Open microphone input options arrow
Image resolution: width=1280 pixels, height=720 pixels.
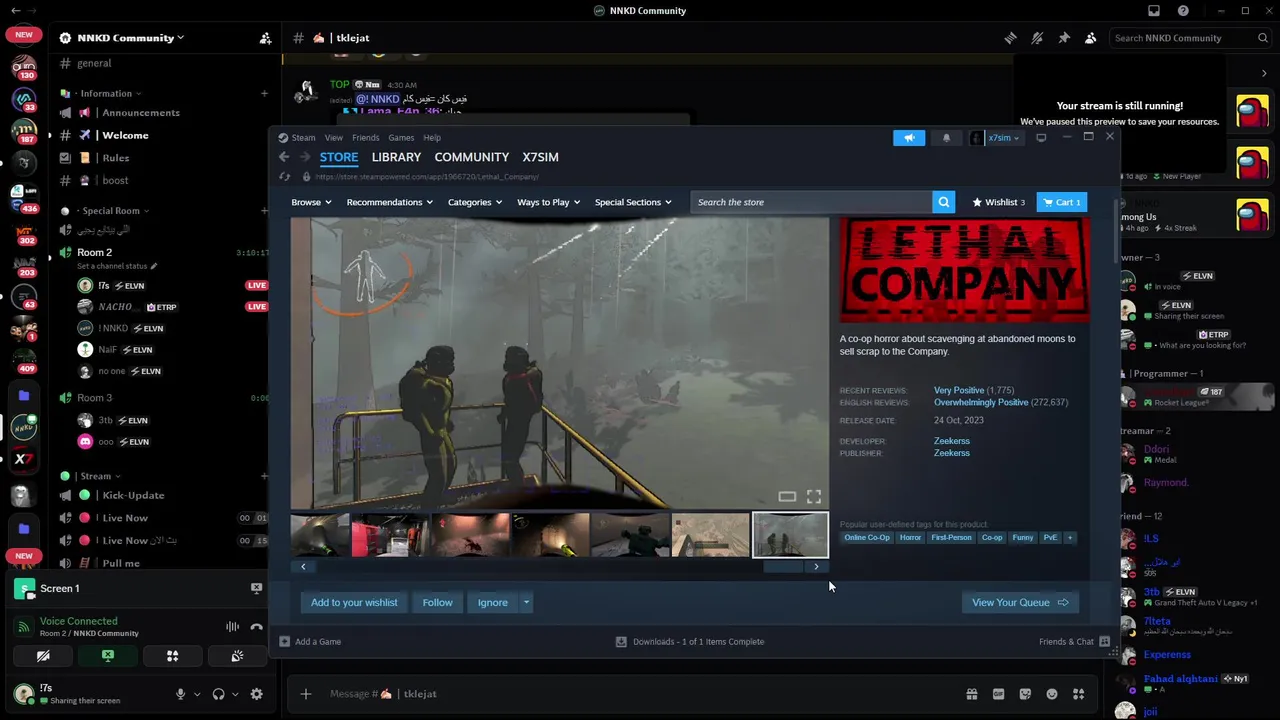pos(196,694)
